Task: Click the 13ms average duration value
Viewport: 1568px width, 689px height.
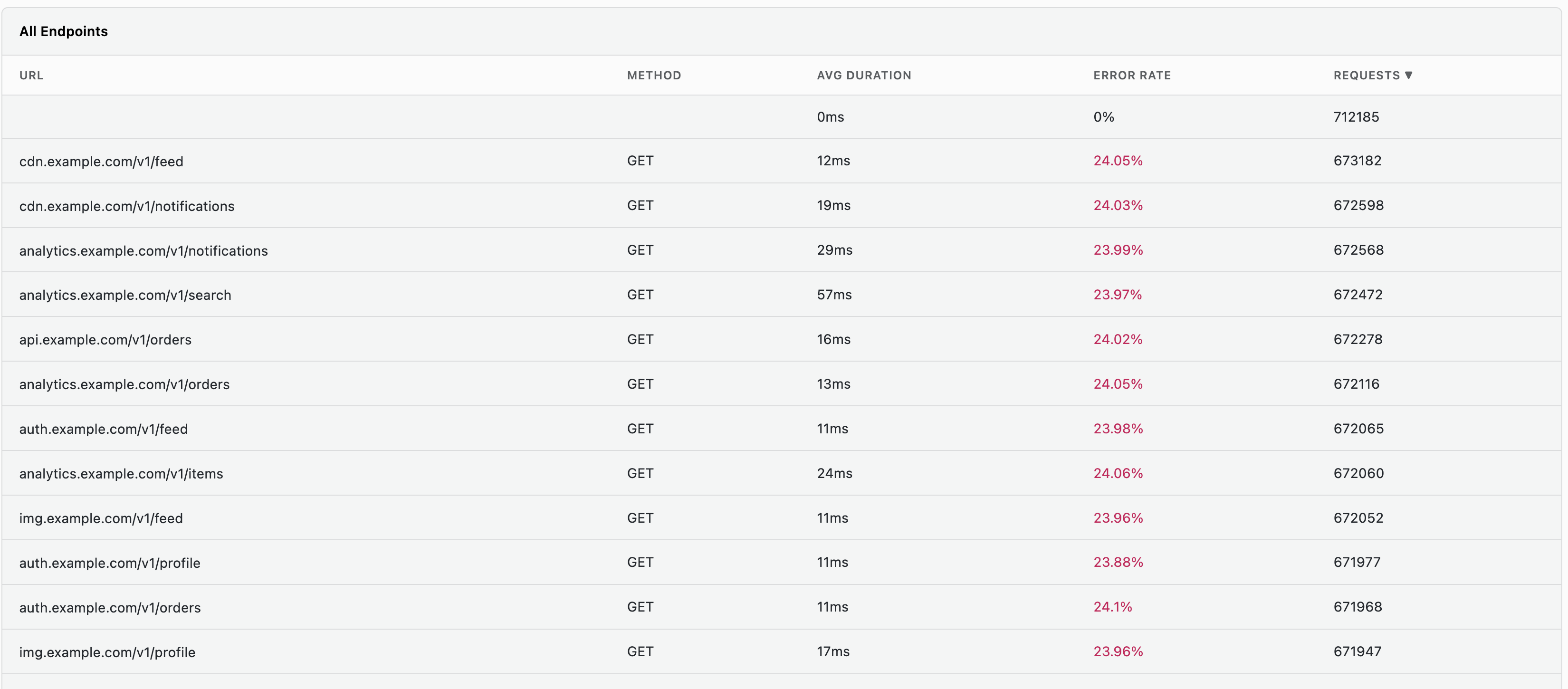Action: tap(834, 383)
